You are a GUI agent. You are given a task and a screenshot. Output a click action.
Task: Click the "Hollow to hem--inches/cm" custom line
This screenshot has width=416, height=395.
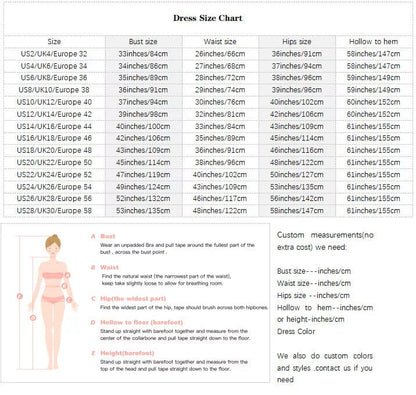click(325, 308)
